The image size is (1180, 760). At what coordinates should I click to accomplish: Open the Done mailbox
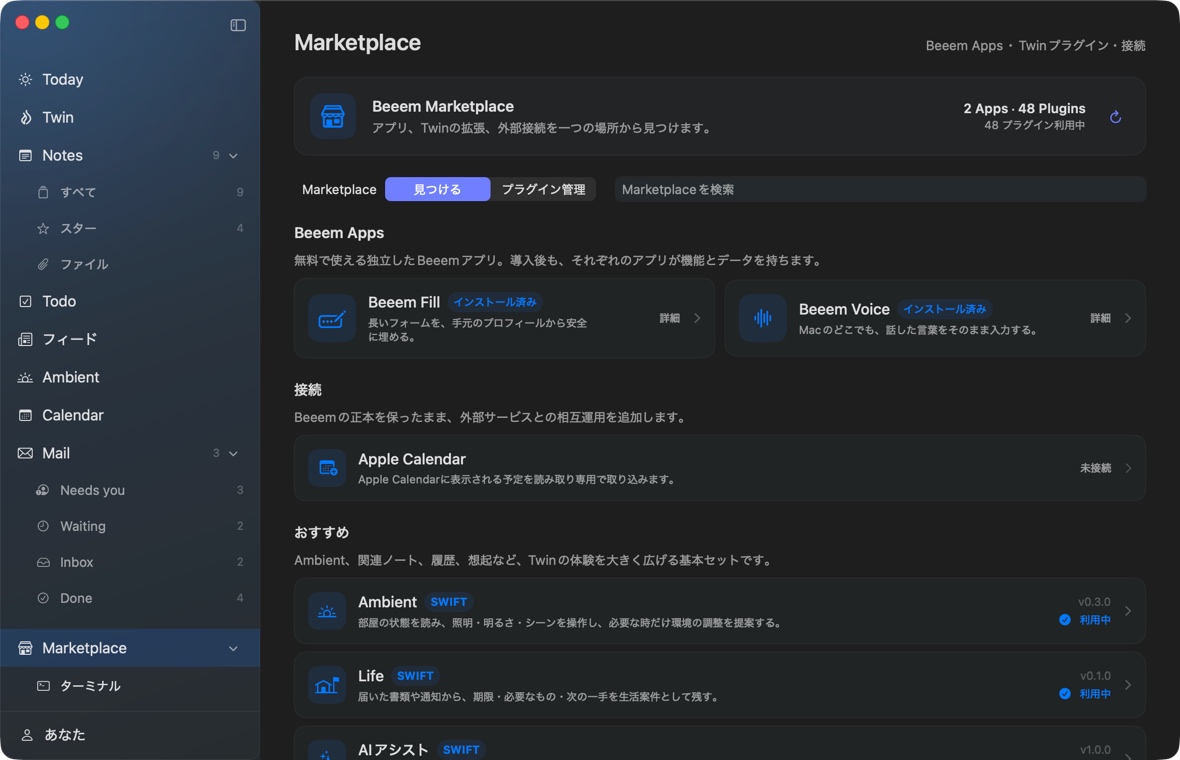point(130,598)
